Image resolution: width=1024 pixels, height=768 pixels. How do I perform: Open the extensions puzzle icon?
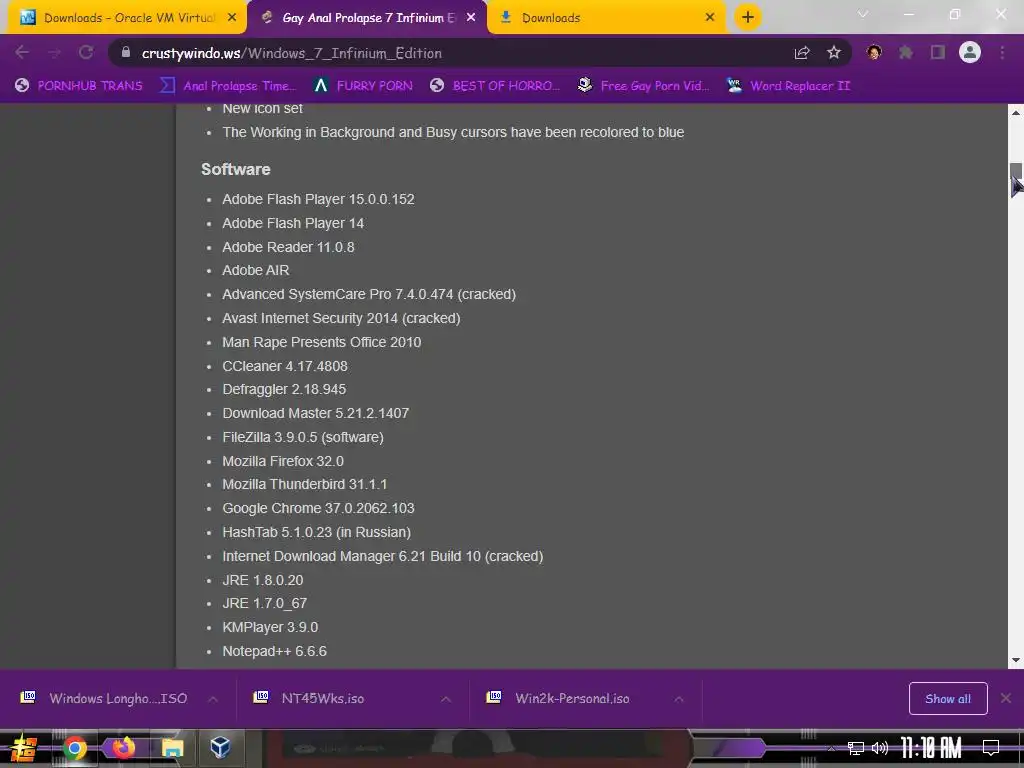point(906,52)
